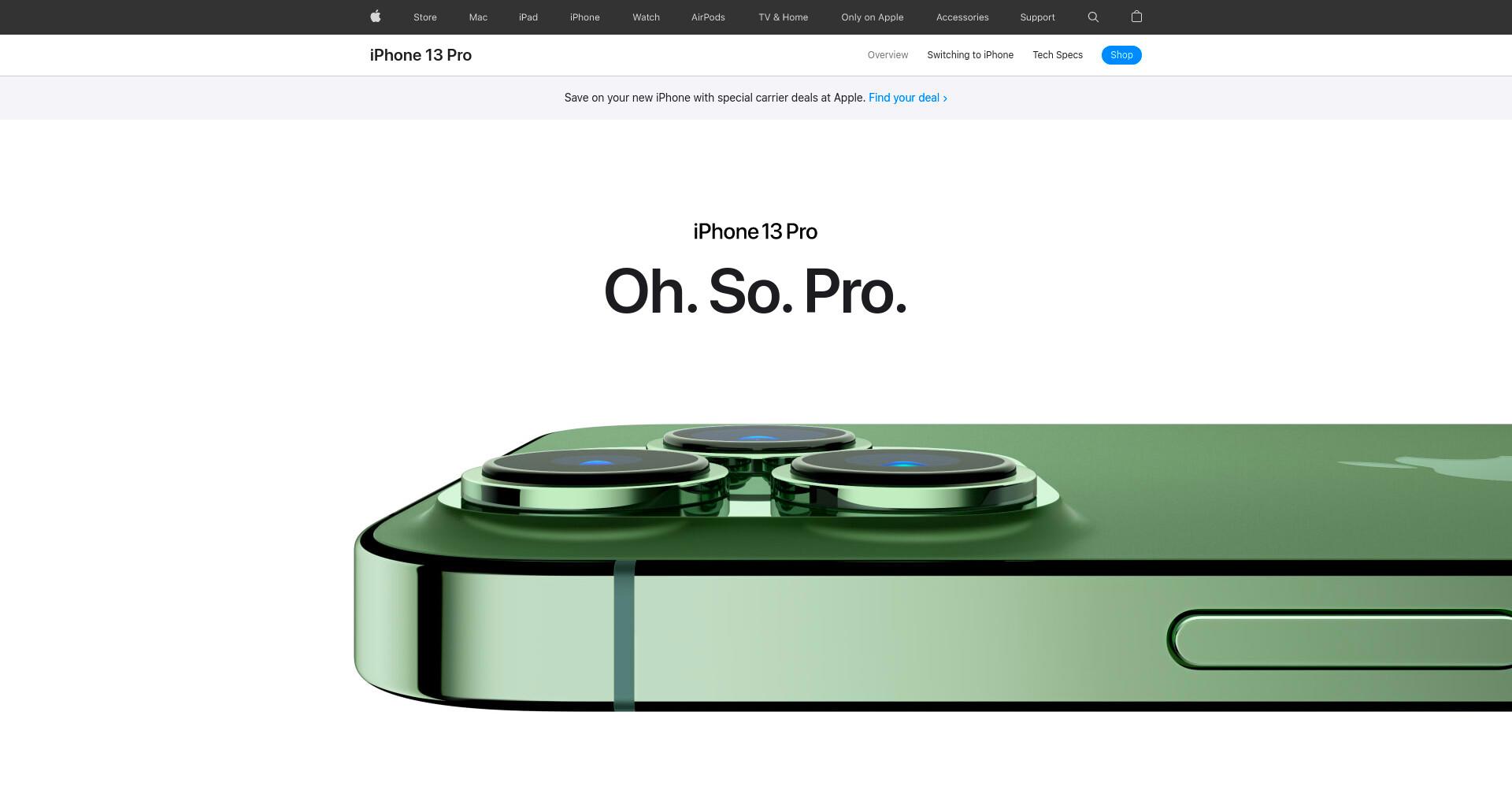Select Mac in the navigation bar
Image resolution: width=1512 pixels, height=786 pixels.
[x=478, y=17]
